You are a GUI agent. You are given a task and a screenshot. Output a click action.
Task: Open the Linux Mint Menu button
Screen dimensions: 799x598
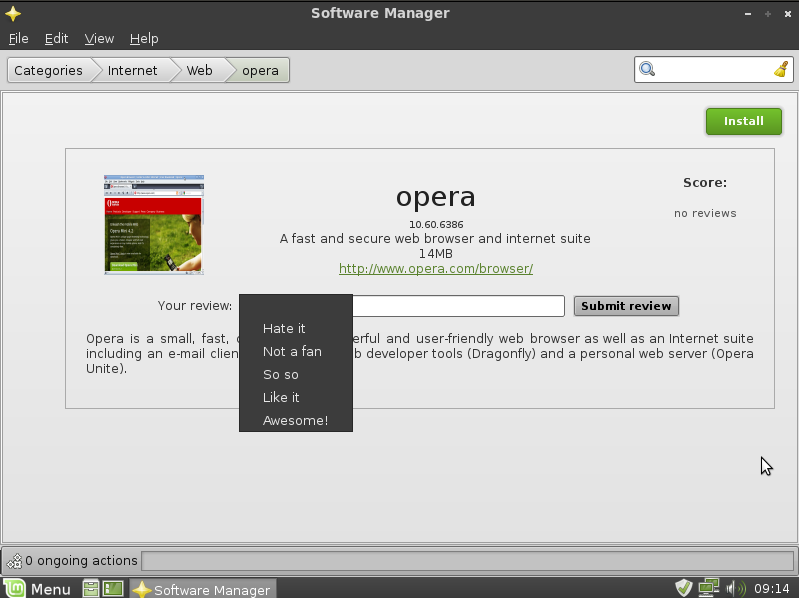click(37, 589)
